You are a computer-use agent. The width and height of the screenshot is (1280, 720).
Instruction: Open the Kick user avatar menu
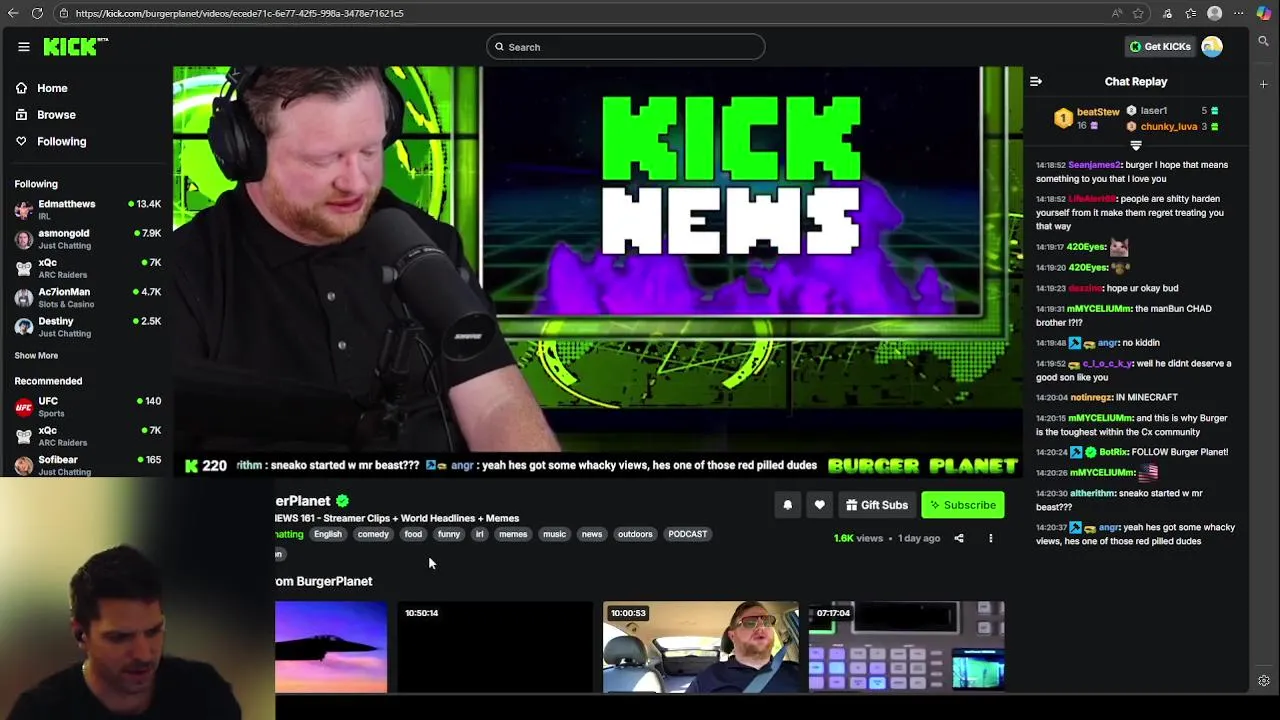coord(1212,47)
